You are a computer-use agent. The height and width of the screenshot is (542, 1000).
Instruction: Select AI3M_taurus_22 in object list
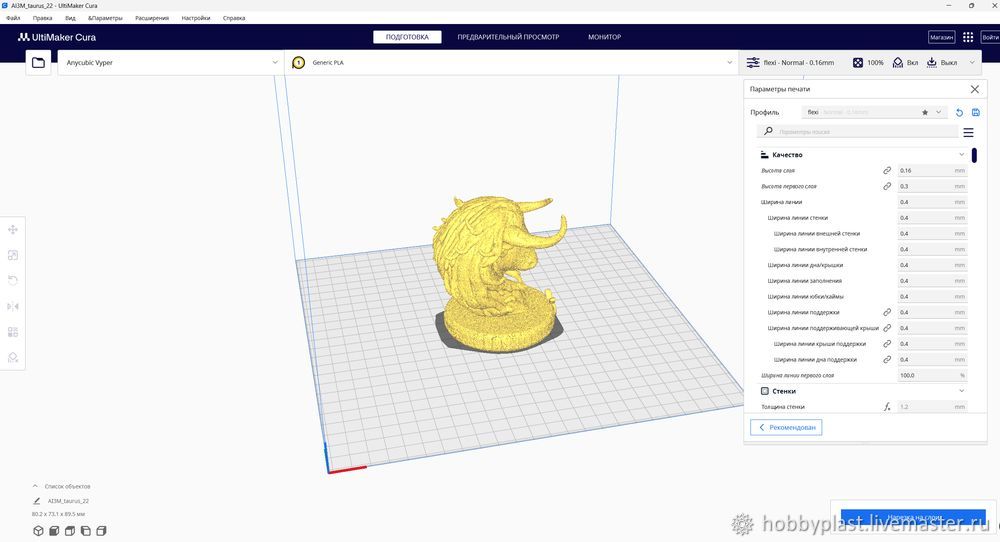click(68, 501)
